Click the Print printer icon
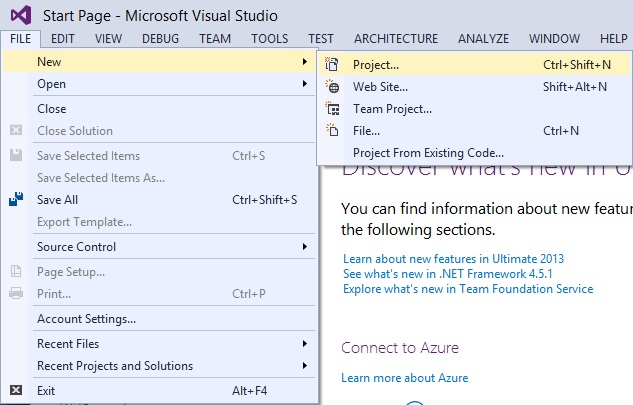The width and height of the screenshot is (633, 405). point(15,294)
